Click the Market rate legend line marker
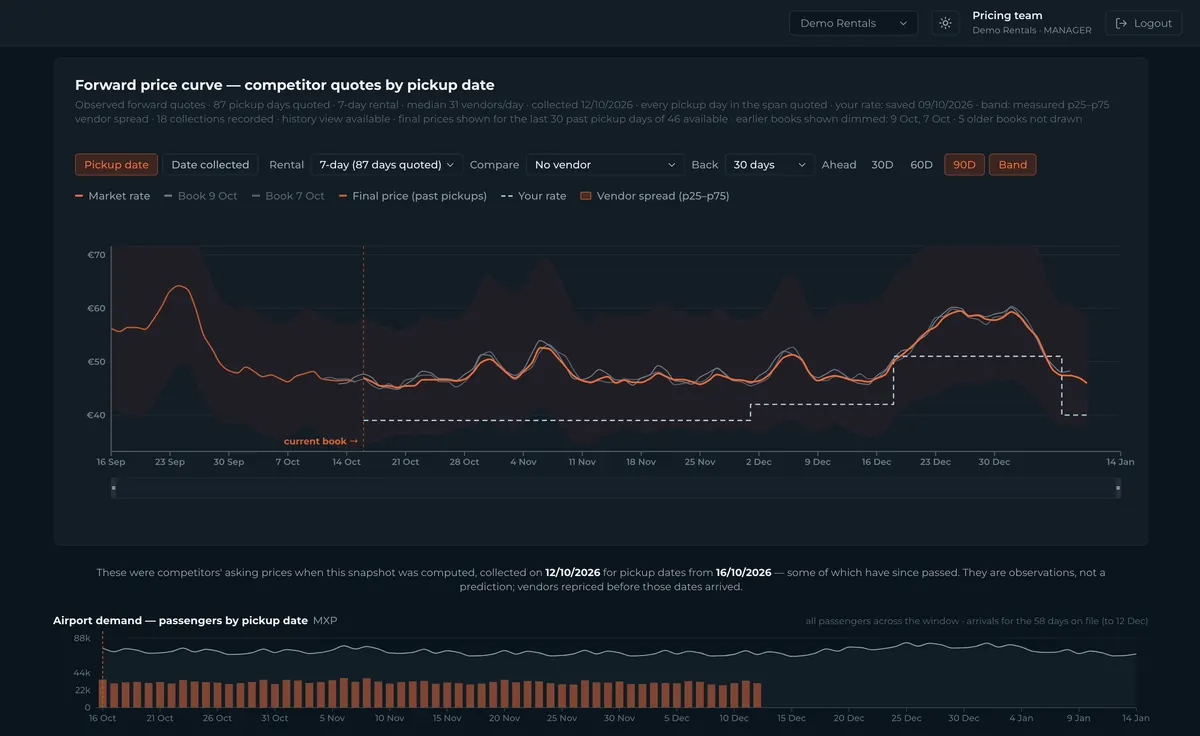The height and width of the screenshot is (736, 1200). (79, 196)
